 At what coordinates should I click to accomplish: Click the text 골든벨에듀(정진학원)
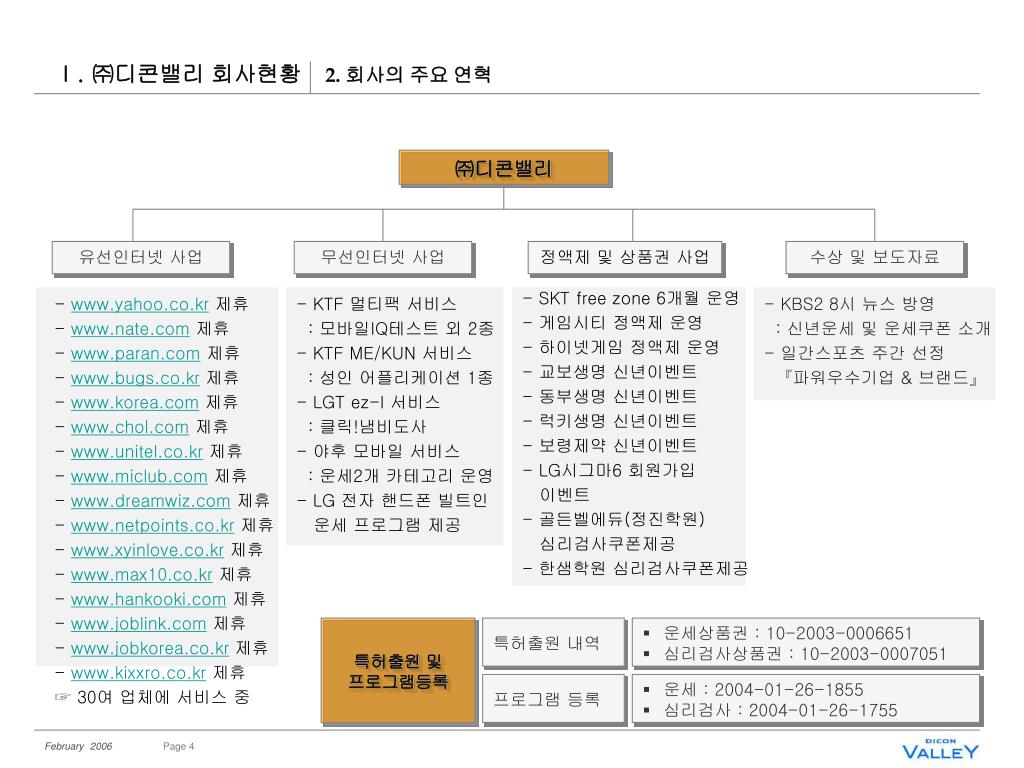coord(621,520)
